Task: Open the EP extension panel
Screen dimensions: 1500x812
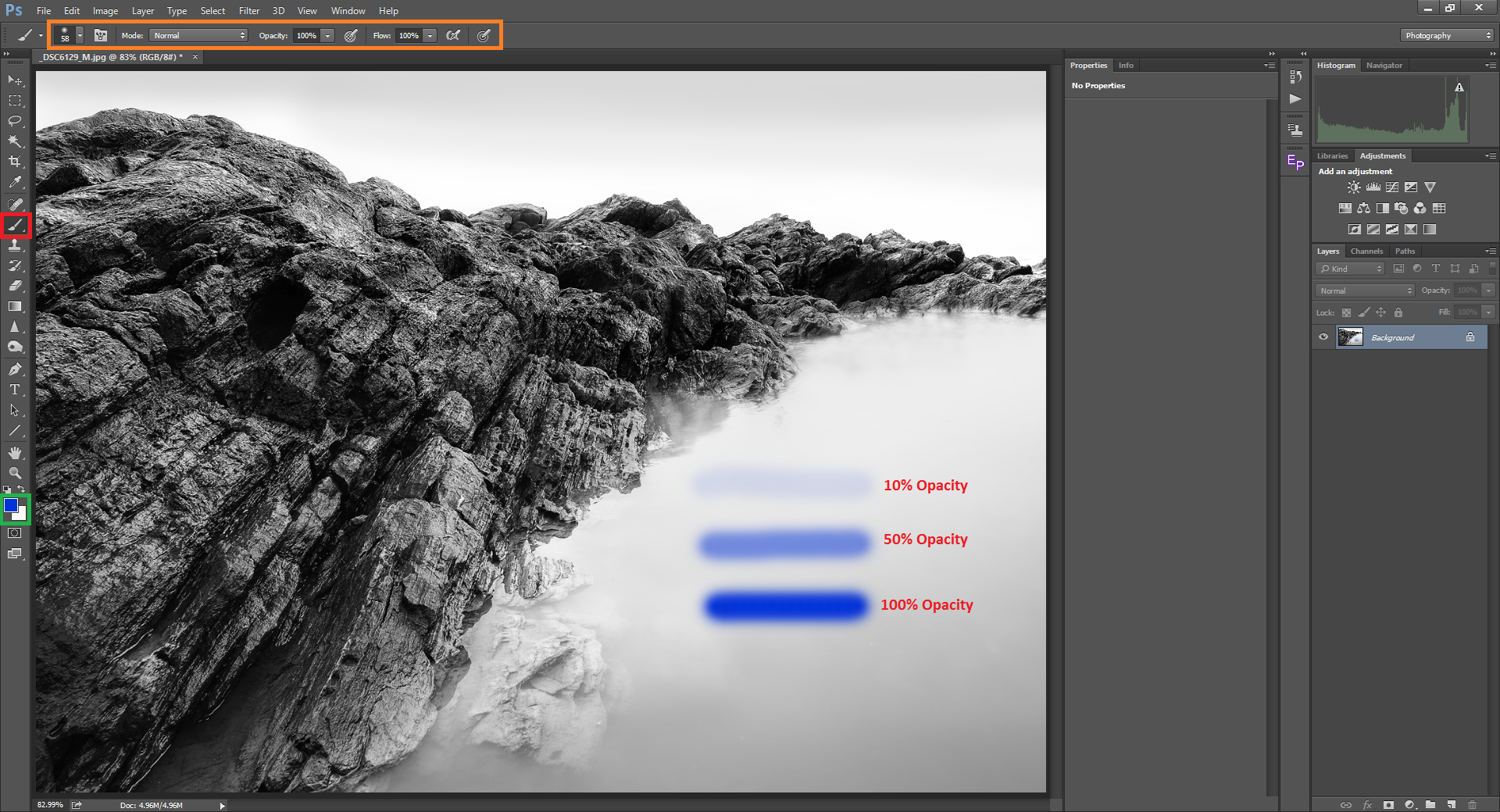Action: click(1295, 162)
